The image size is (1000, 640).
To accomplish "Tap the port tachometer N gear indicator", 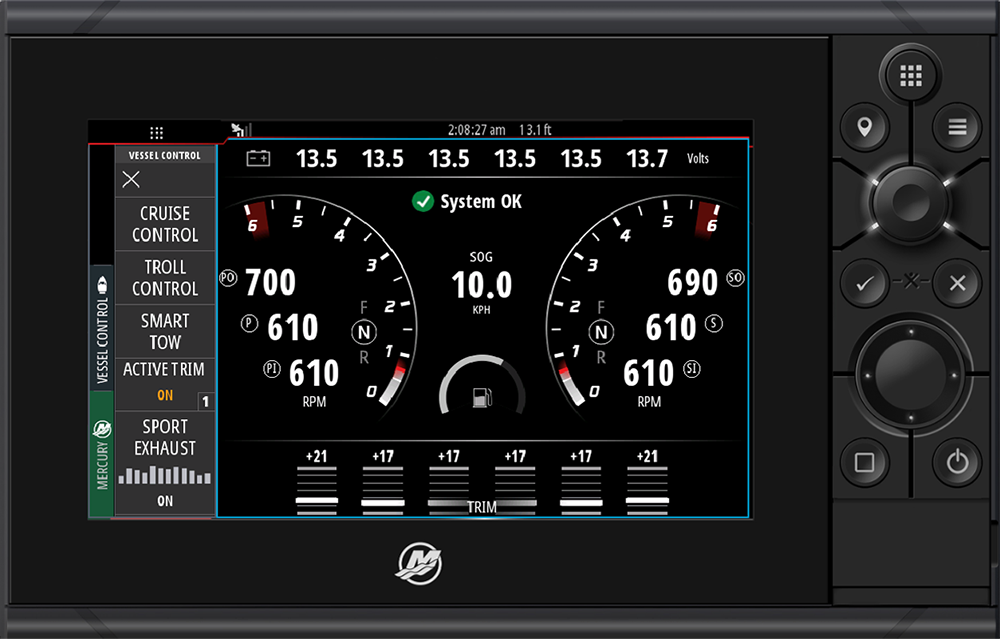I will [364, 332].
